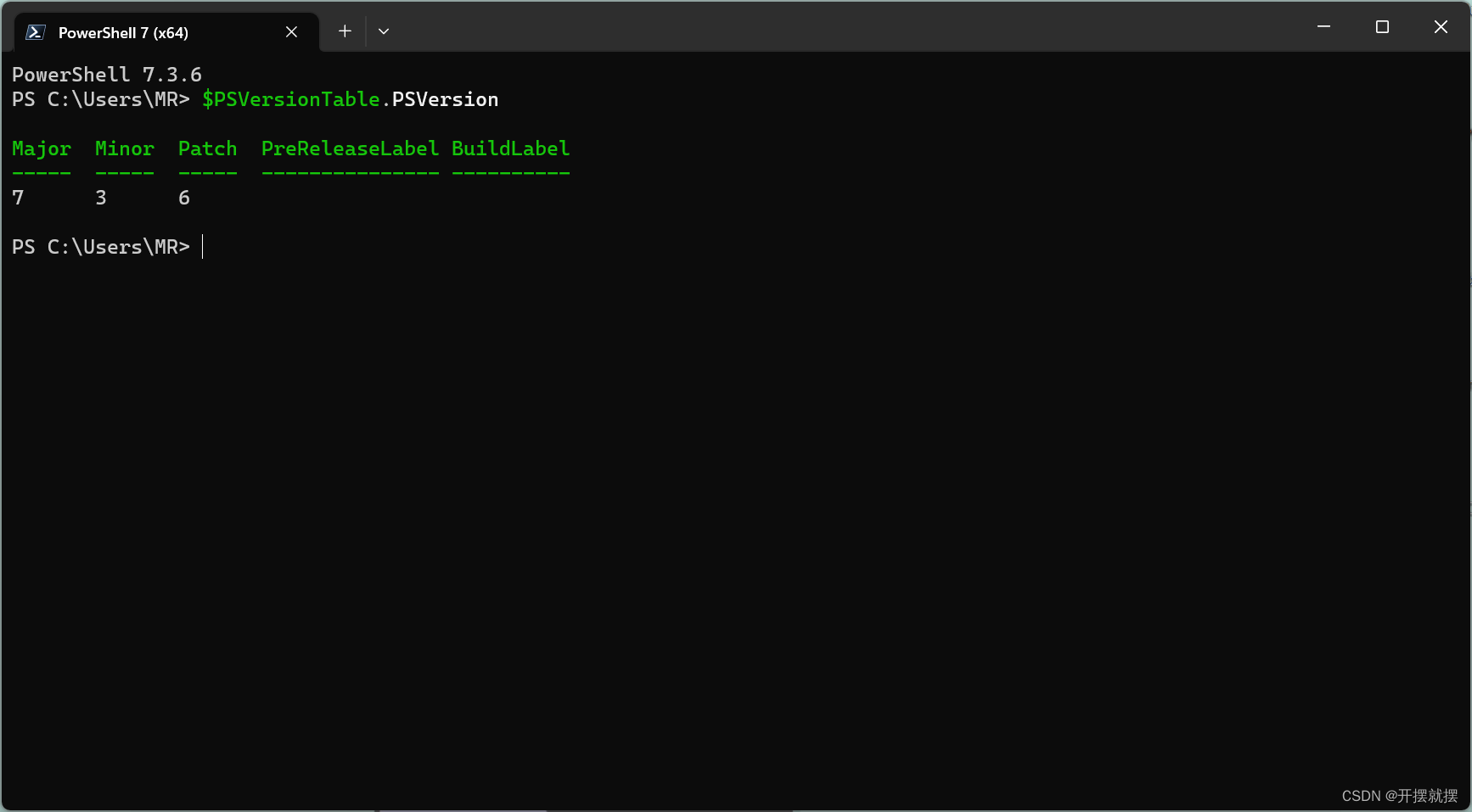Screen dimensions: 1472x812
Task: Click the Major value 7
Action: 18,198
